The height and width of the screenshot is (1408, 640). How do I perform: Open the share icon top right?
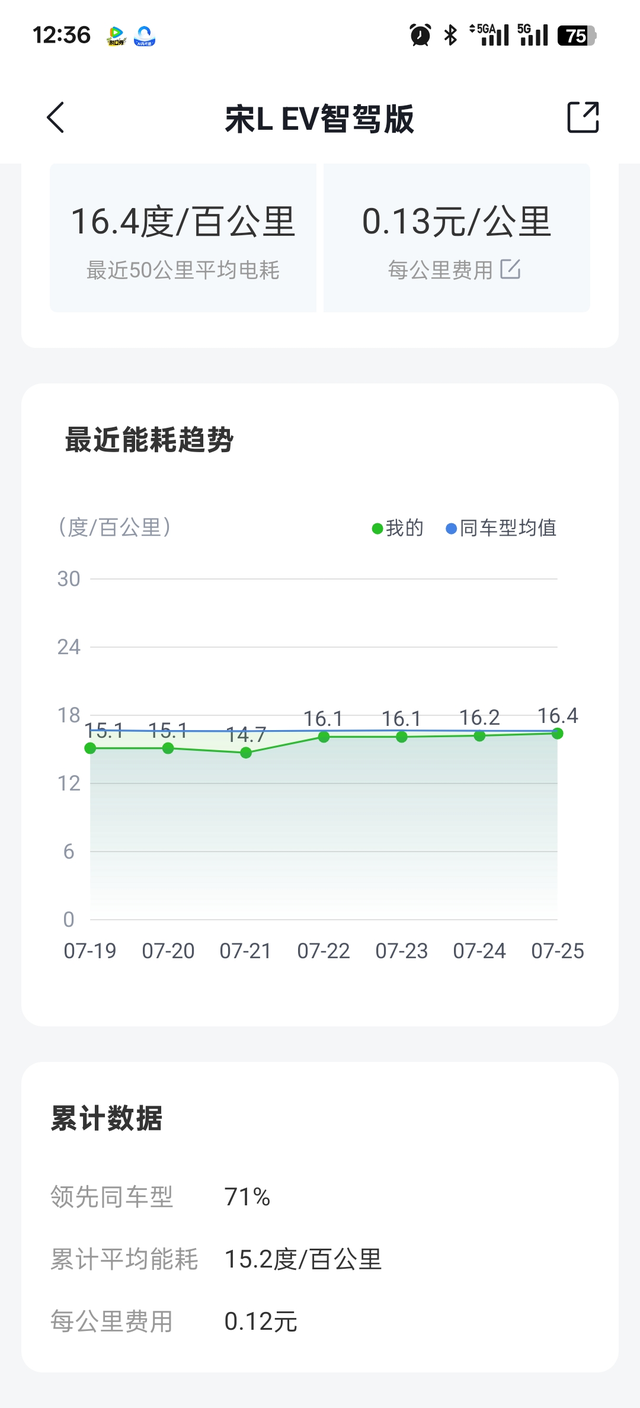click(584, 118)
